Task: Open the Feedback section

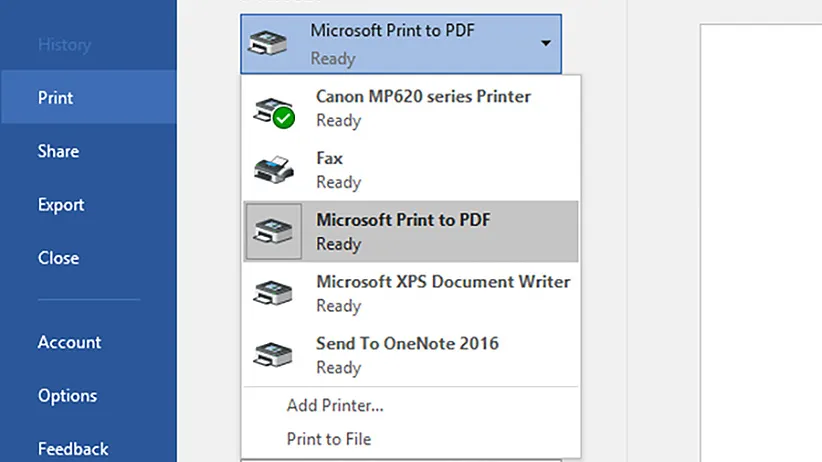Action: pyautogui.click(x=73, y=449)
